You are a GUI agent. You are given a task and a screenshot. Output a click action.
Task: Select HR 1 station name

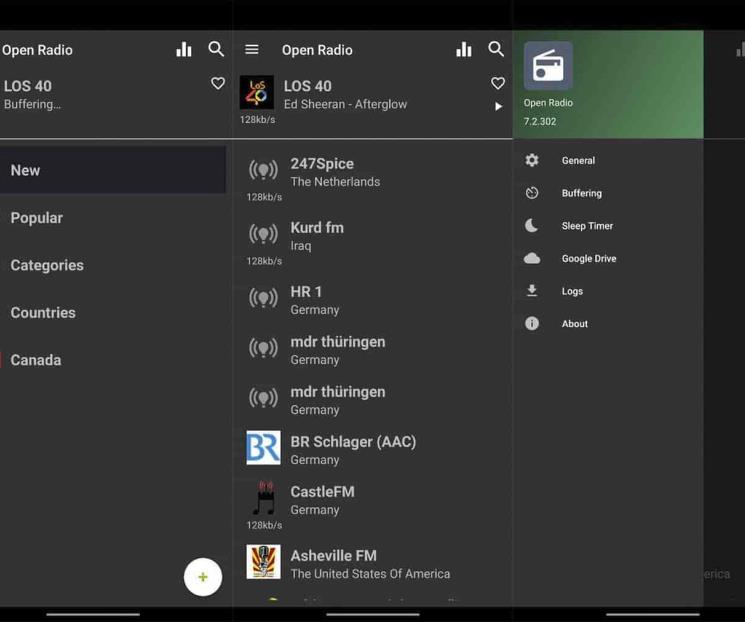[x=306, y=292]
